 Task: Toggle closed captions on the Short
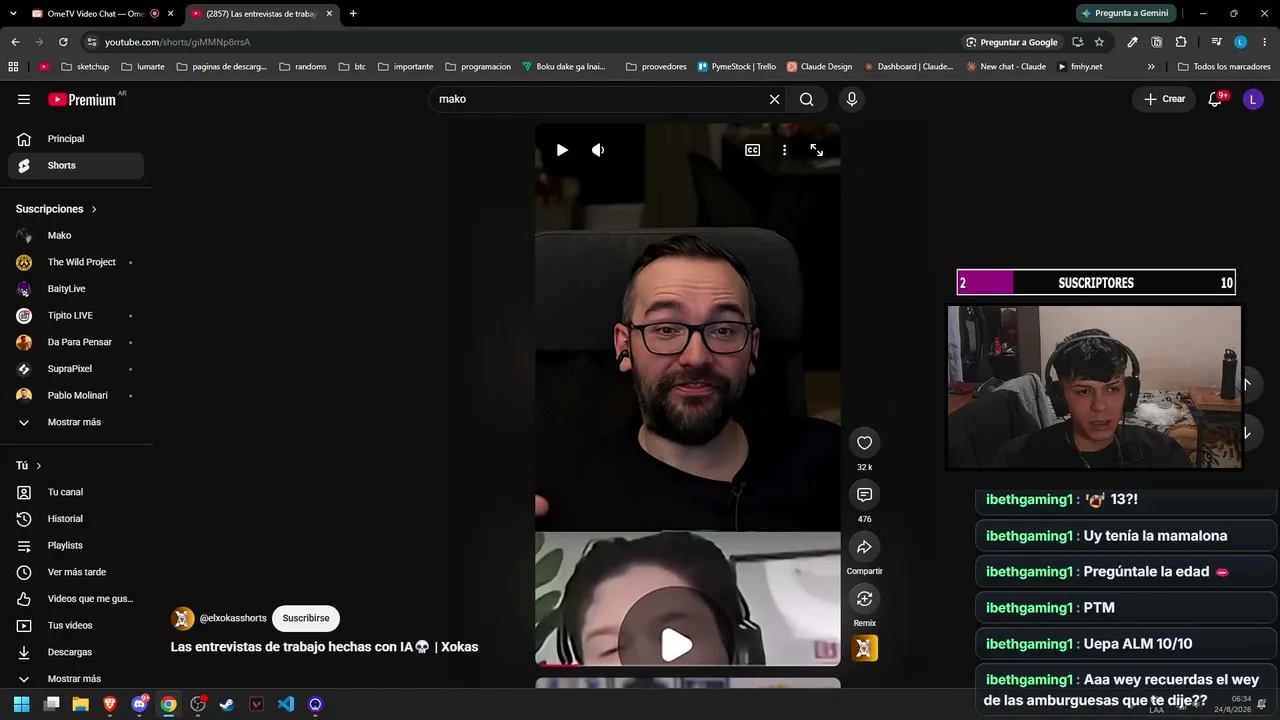pyautogui.click(x=752, y=150)
